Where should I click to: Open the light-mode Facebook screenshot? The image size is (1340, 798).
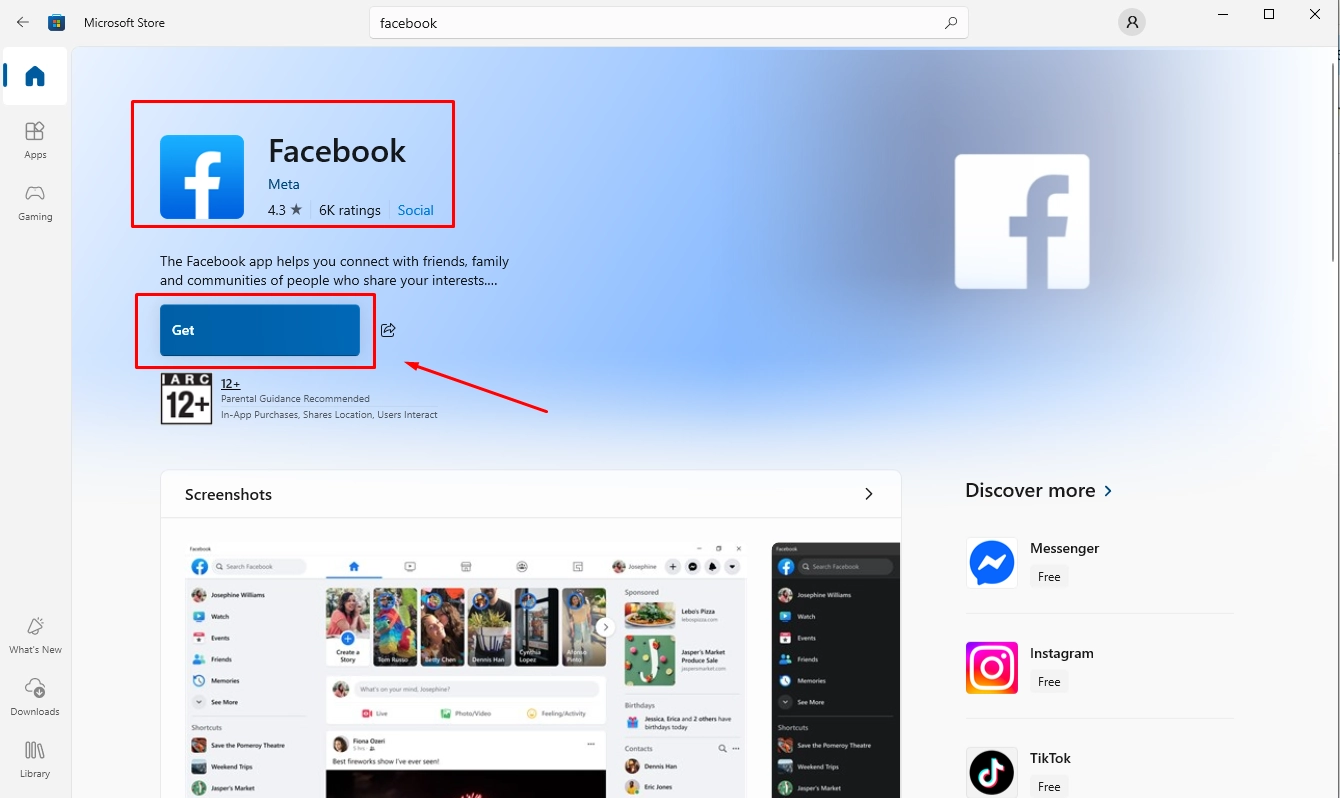(x=466, y=670)
